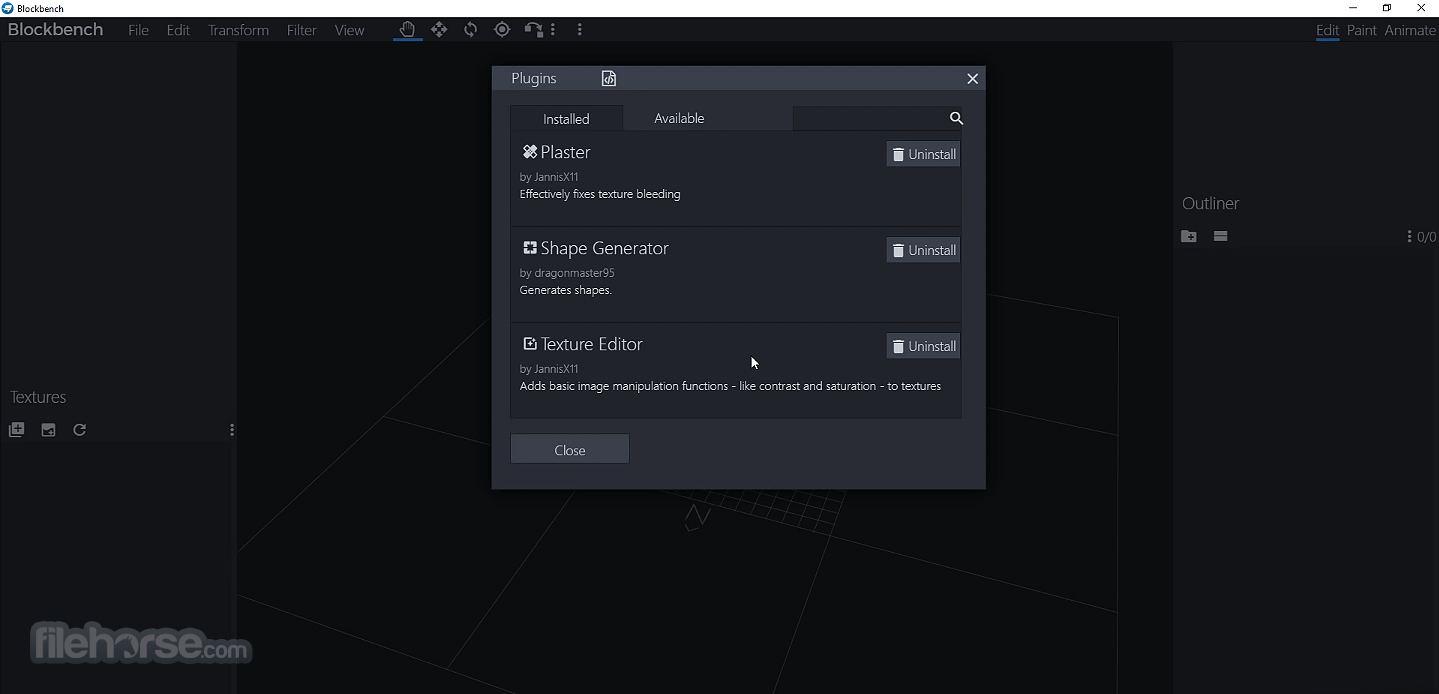The width and height of the screenshot is (1439, 694).
Task: Click the Textures panel heading
Action: coord(38,397)
